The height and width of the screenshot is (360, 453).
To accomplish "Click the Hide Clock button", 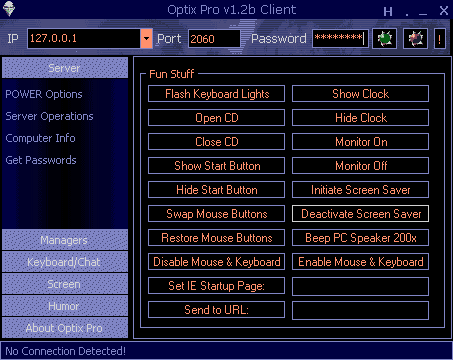I will click(361, 118).
